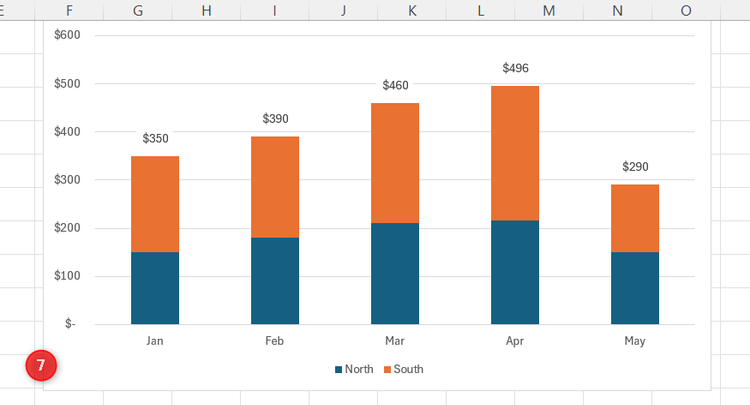Viewport: 750px width, 405px height.
Task: Select column K header
Action: tap(412, 10)
